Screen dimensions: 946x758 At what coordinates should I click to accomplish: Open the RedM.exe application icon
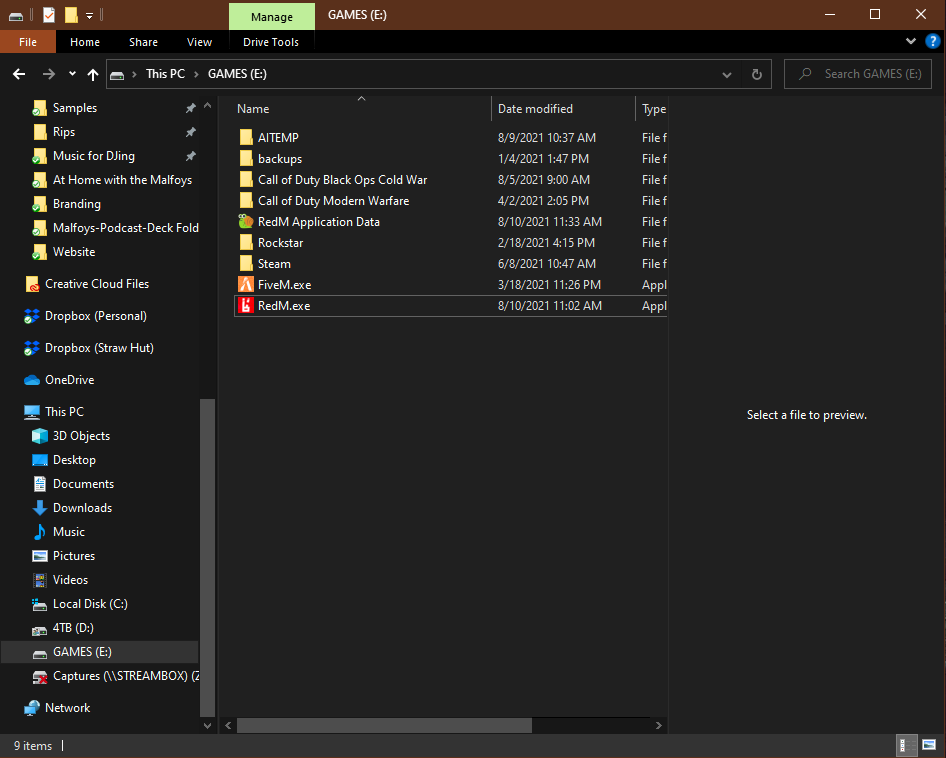click(246, 306)
